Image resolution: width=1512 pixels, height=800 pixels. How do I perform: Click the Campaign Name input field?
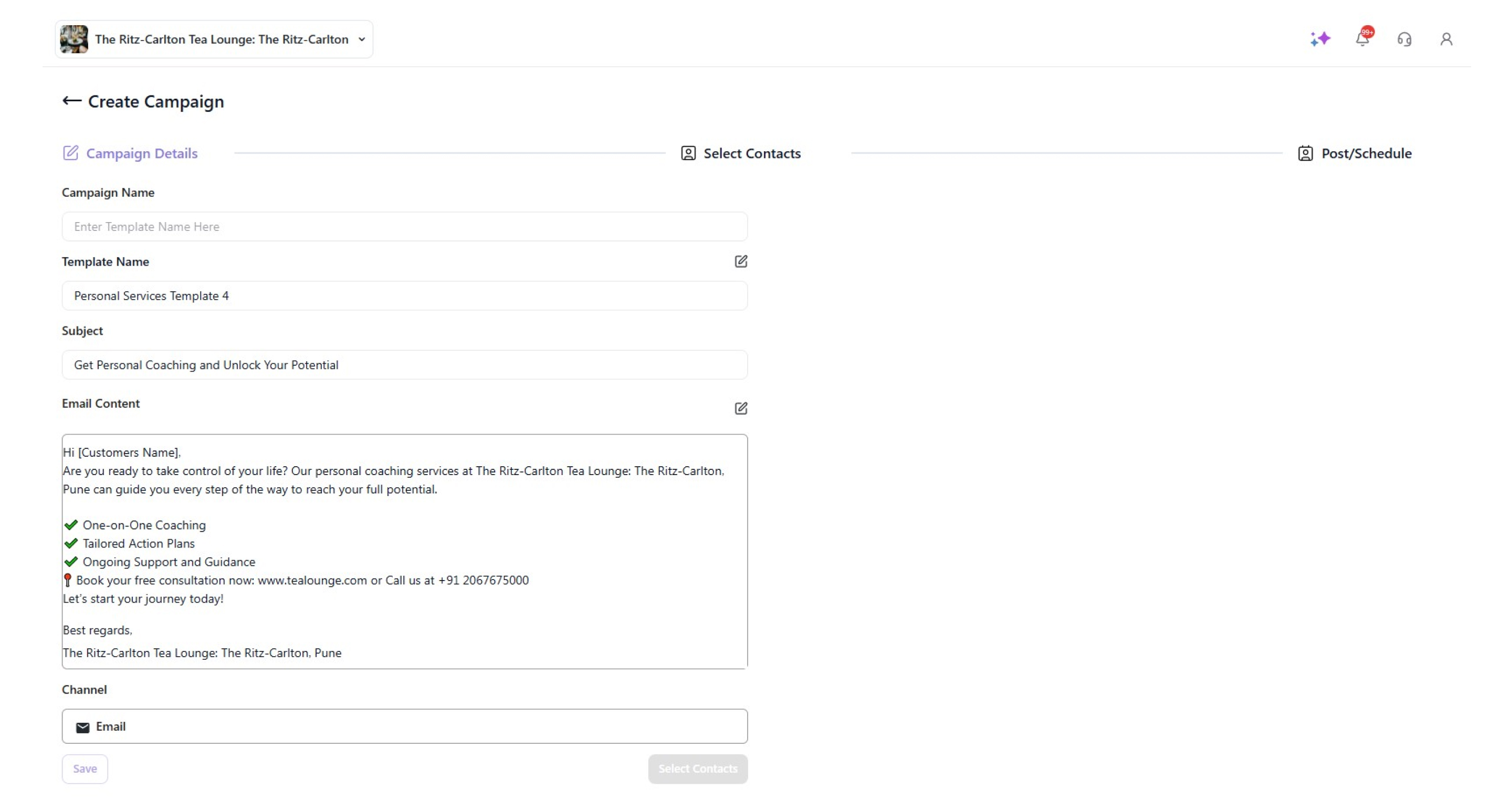click(404, 227)
